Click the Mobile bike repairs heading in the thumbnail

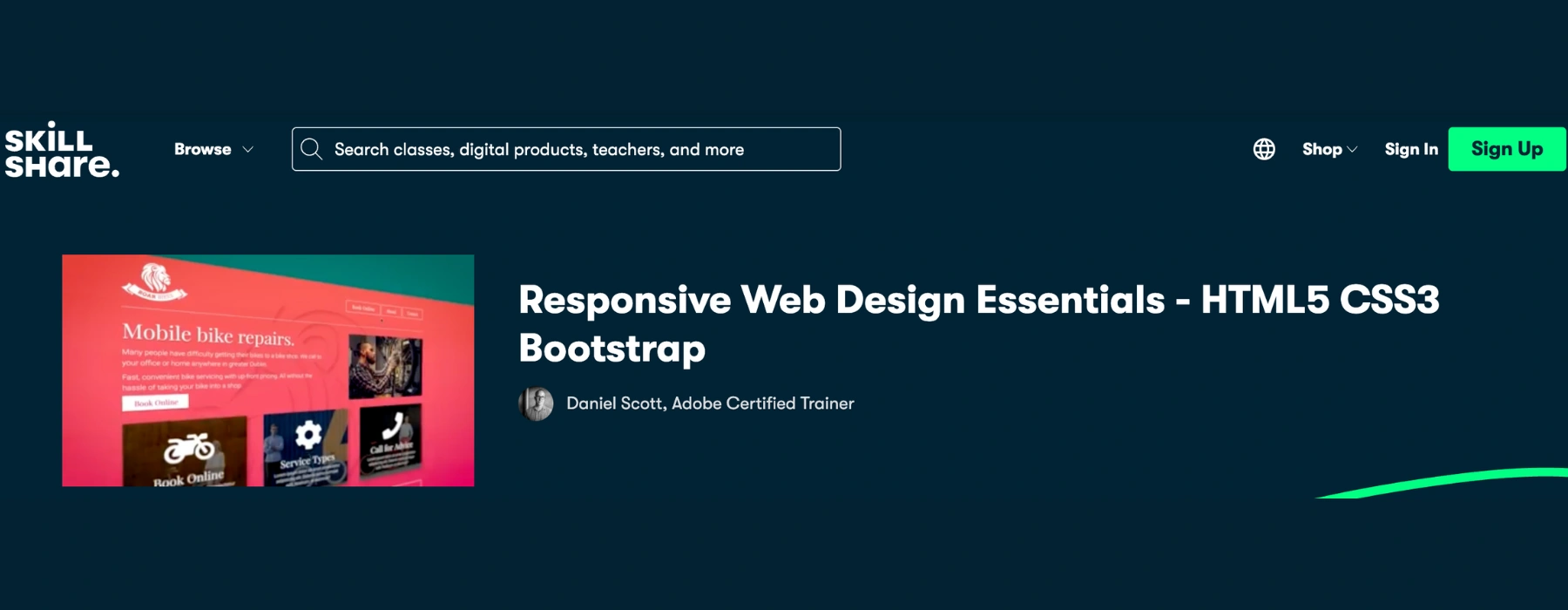207,334
